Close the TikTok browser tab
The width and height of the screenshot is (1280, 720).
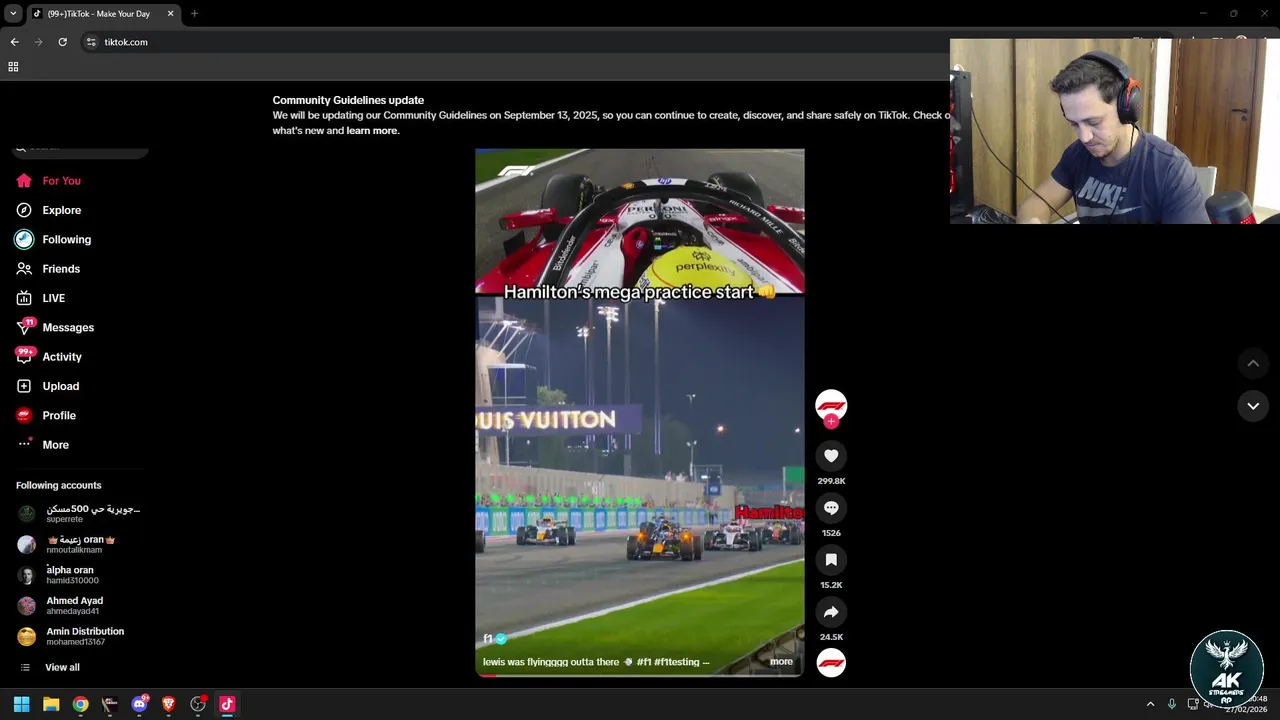point(170,14)
